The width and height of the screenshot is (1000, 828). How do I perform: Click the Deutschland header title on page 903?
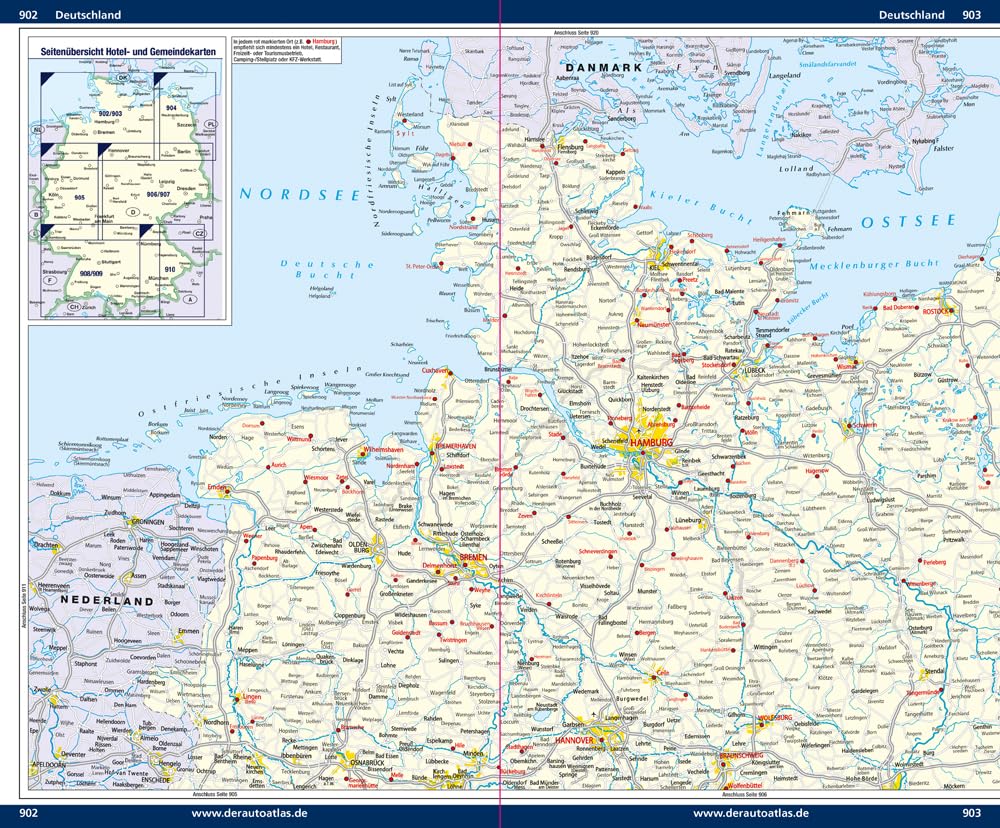click(x=911, y=14)
